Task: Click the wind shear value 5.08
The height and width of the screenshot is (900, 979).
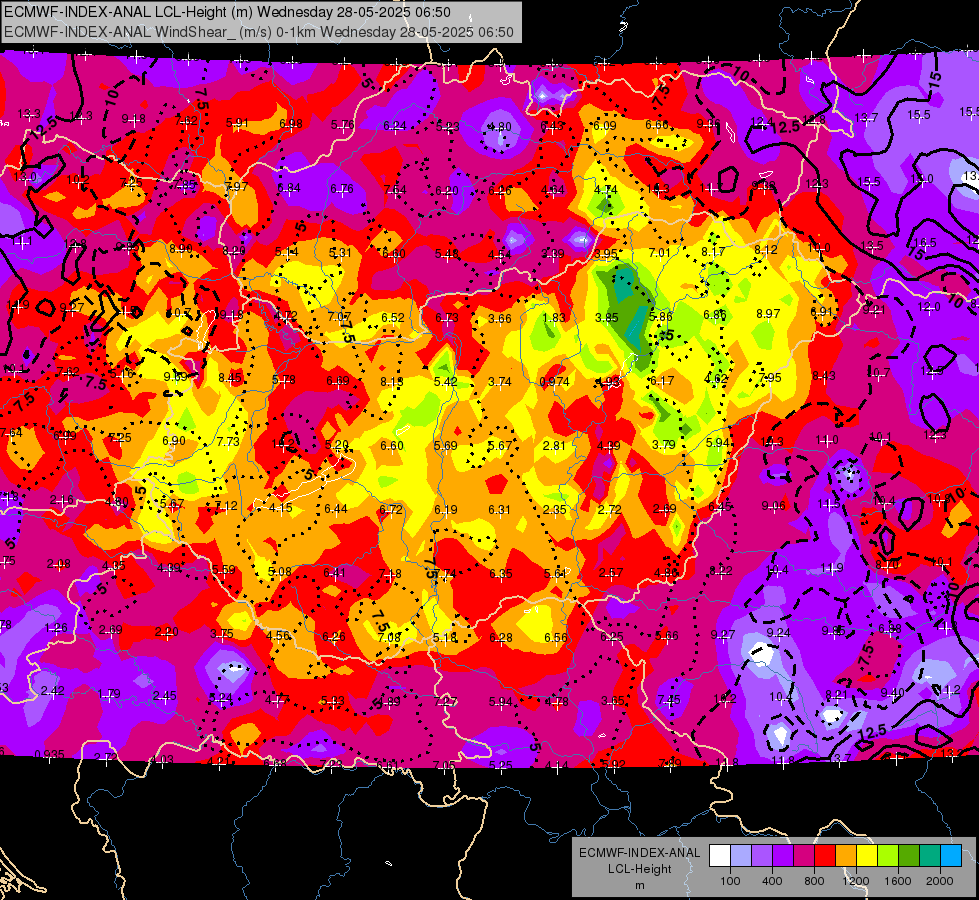Action: 280,571
